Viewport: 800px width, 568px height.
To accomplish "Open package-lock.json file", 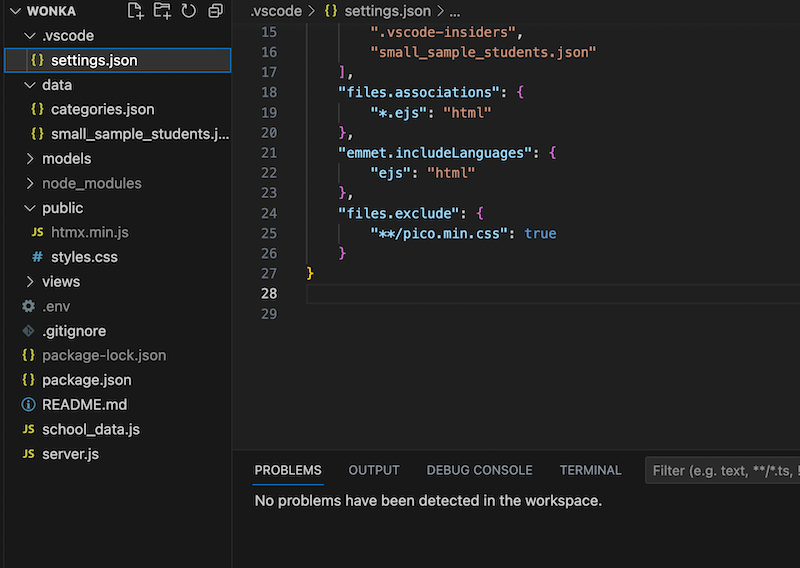I will tap(118, 355).
